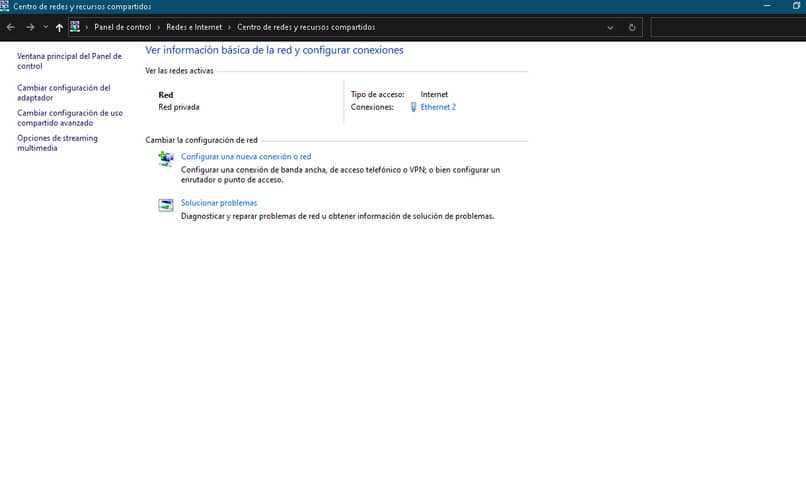Click the back navigation arrow
Screen dimensions: 806x489
[x=10, y=27]
